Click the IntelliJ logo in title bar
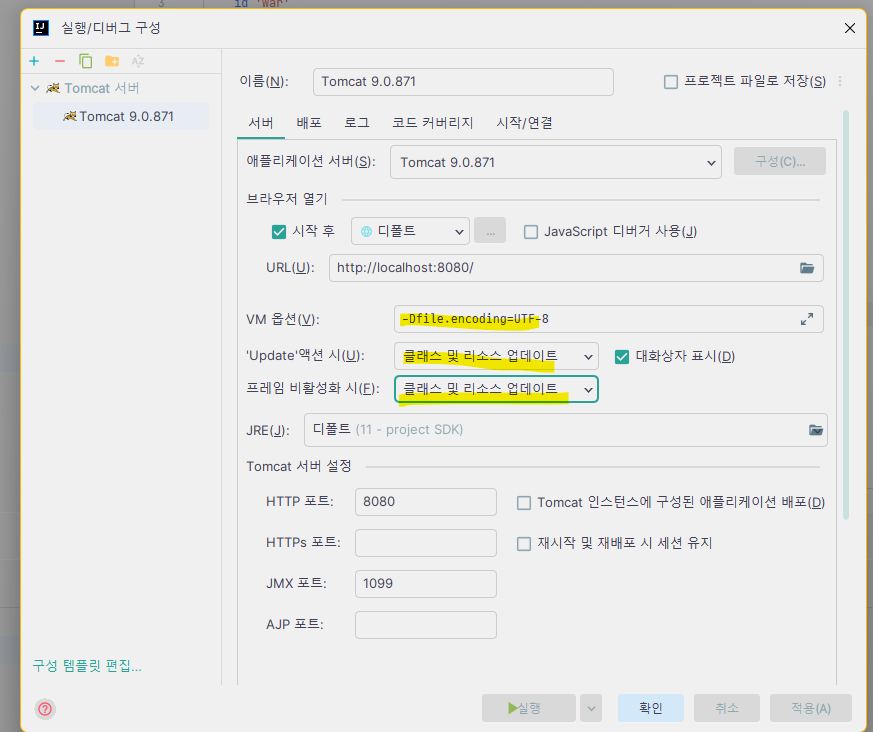Image resolution: width=873 pixels, height=732 pixels. point(41,28)
